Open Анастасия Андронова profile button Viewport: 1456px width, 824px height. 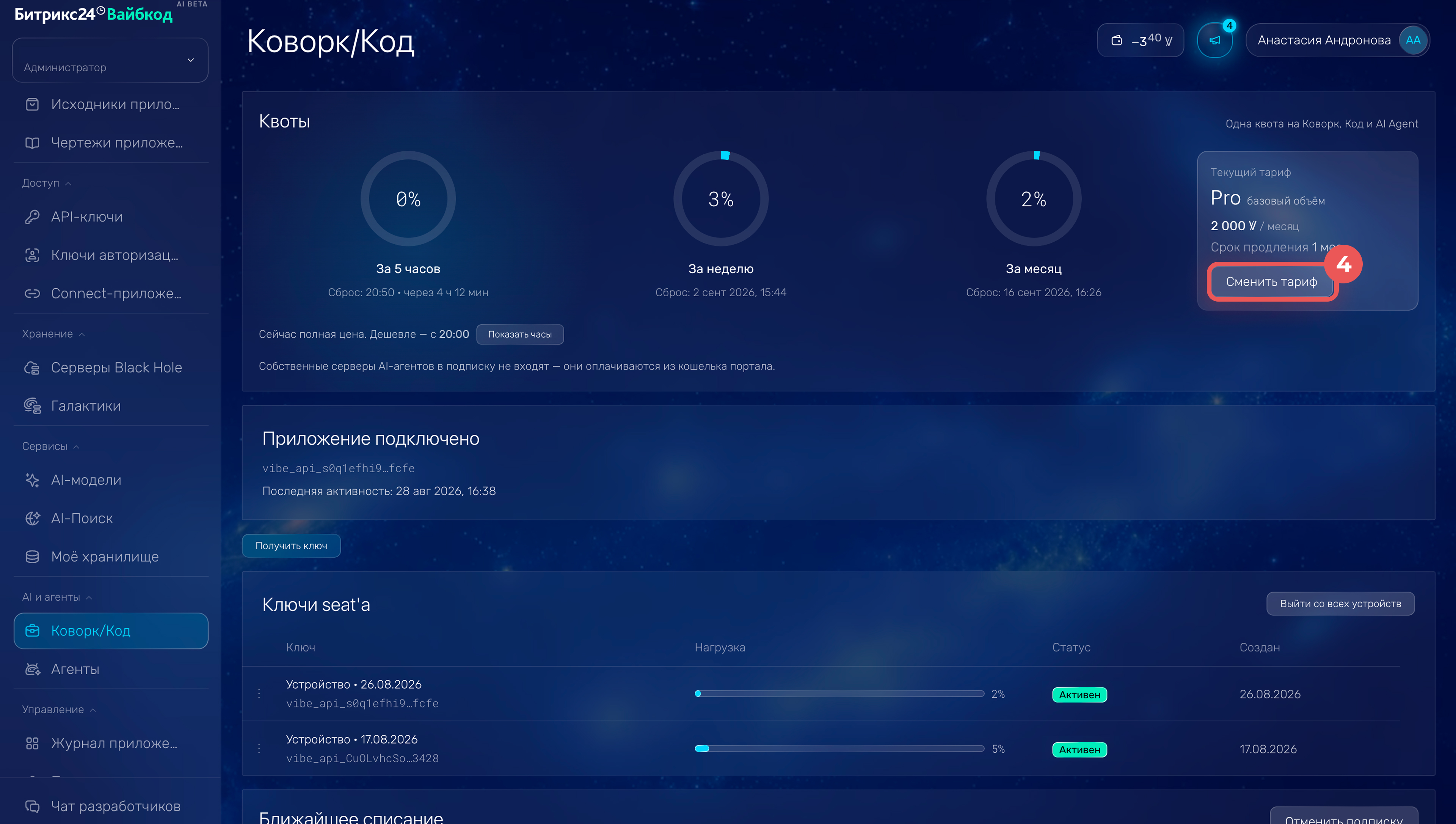1337,40
